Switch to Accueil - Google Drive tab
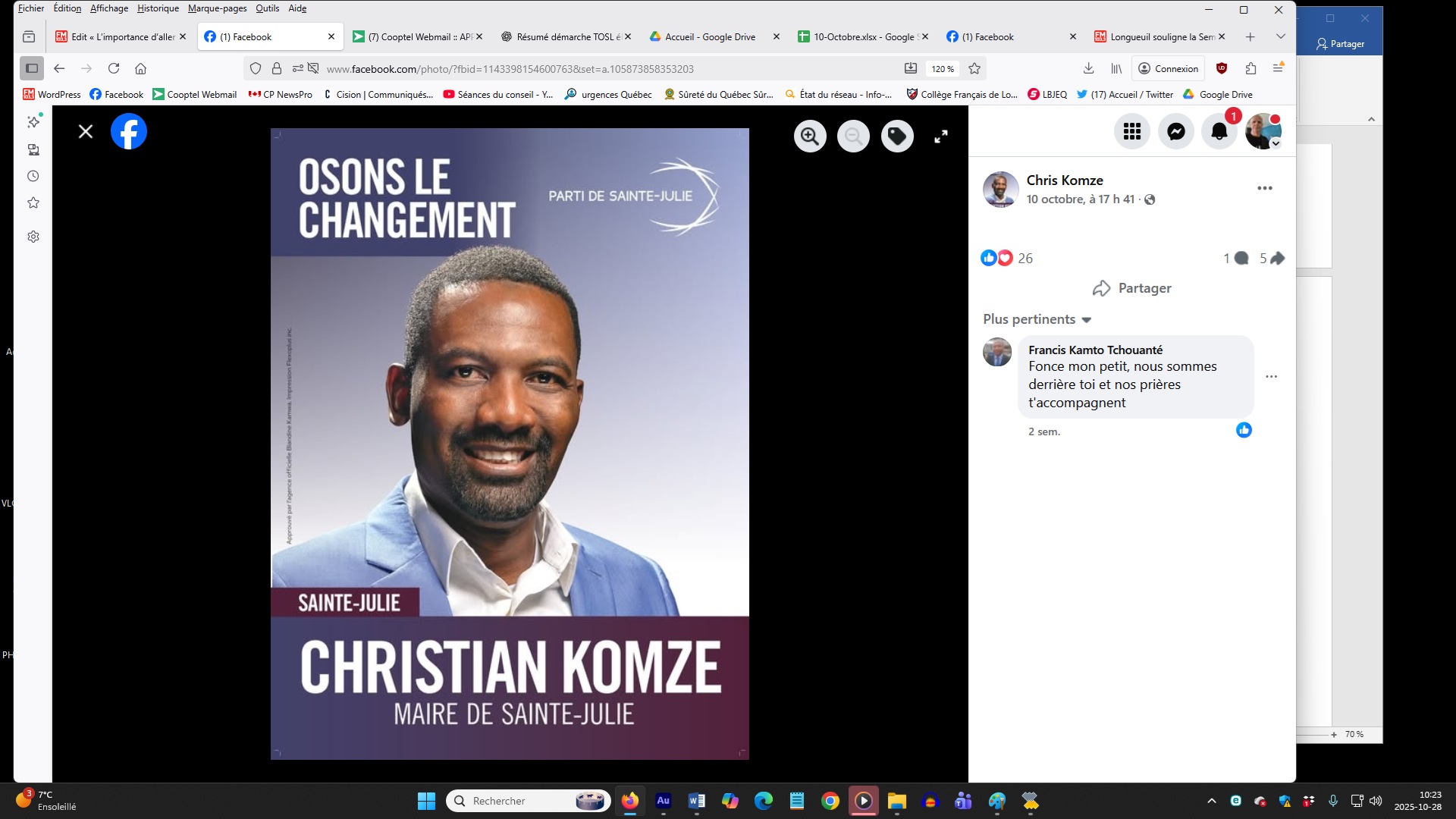The image size is (1456, 819). [709, 36]
